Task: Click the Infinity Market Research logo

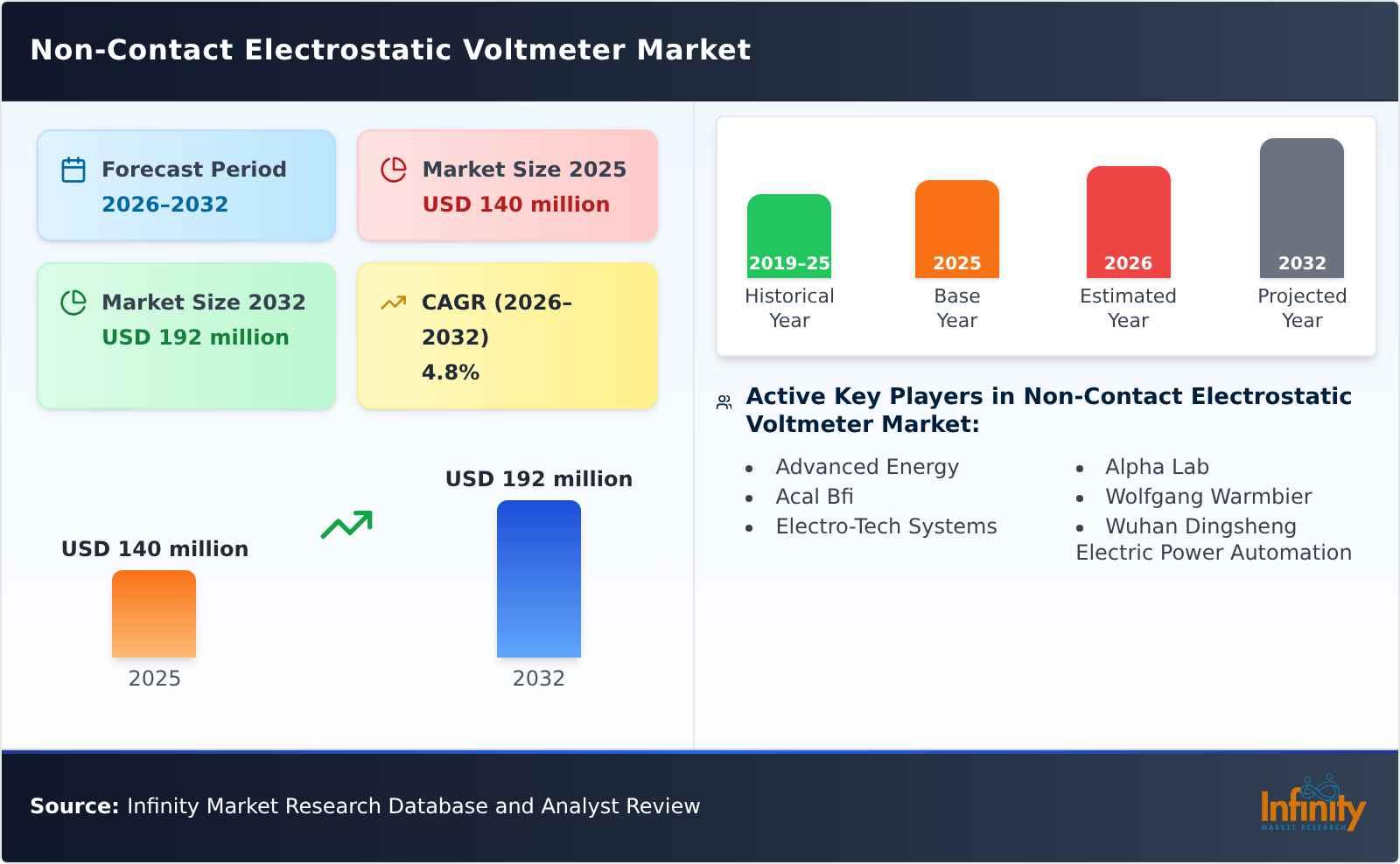Action: tap(1312, 804)
